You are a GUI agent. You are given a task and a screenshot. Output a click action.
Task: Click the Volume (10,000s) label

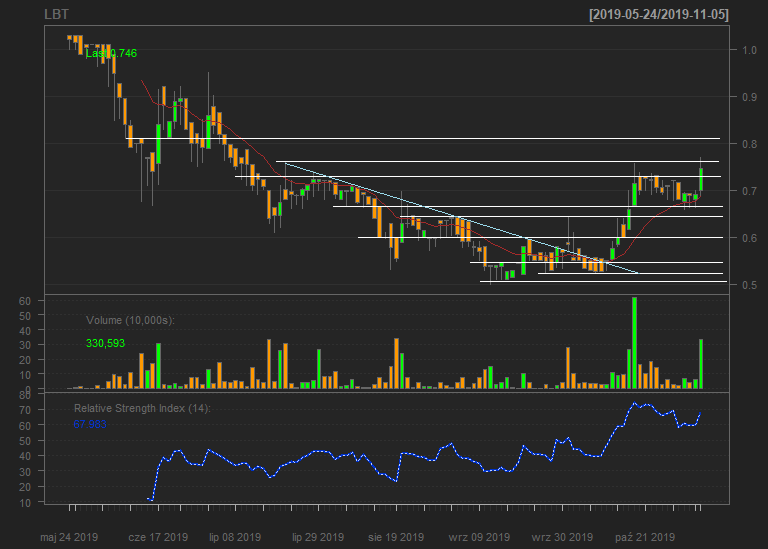tap(130, 320)
